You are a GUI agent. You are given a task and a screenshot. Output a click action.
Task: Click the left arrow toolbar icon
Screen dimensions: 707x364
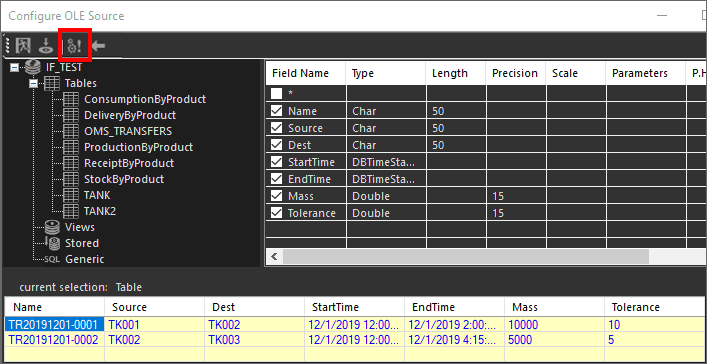pyautogui.click(x=99, y=46)
